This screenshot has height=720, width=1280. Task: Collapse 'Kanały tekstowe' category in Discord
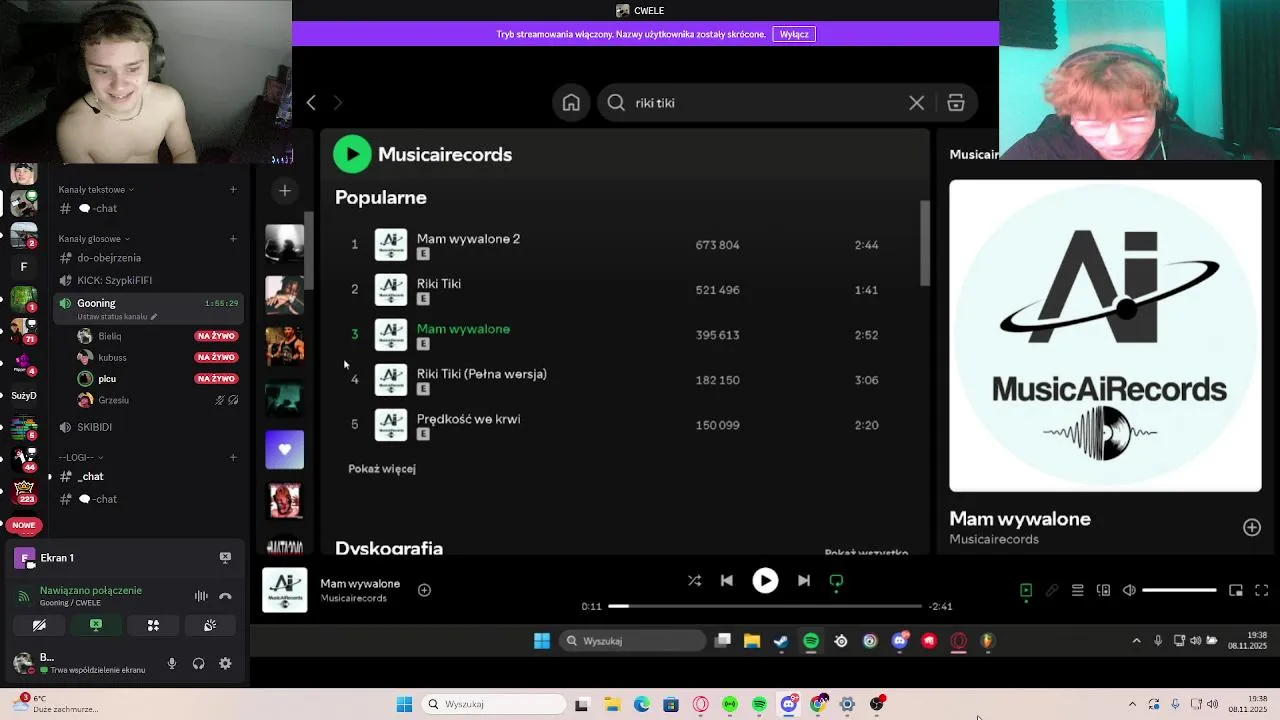click(x=96, y=189)
